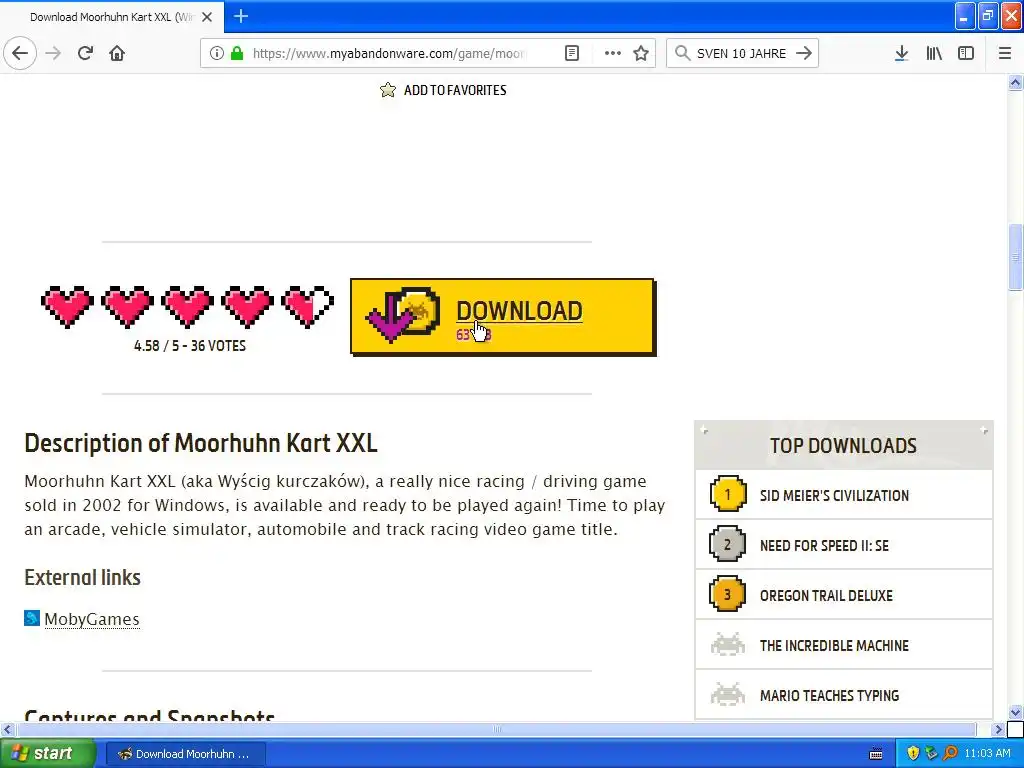Show site information icon in address bar
This screenshot has height=768, width=1024.
point(217,53)
